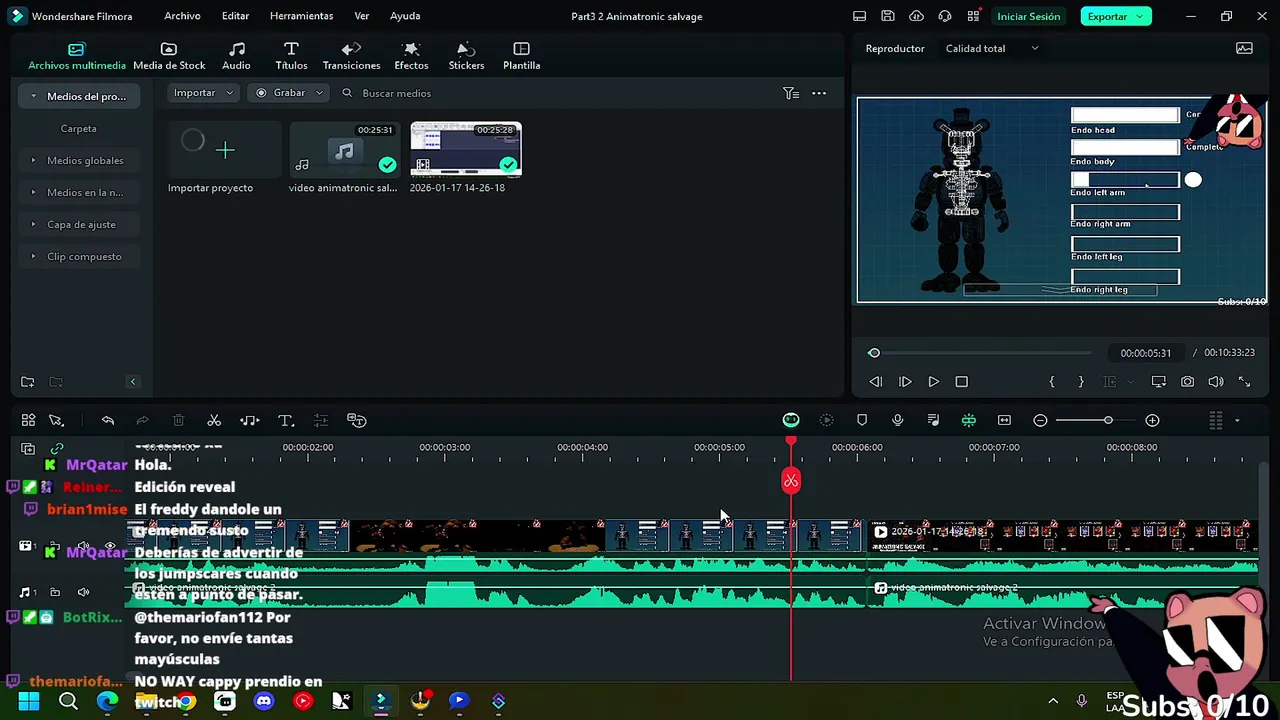Screen dimensions: 1280x720
Task: Choose the select cursor tool in timeline
Action: pyautogui.click(x=56, y=421)
